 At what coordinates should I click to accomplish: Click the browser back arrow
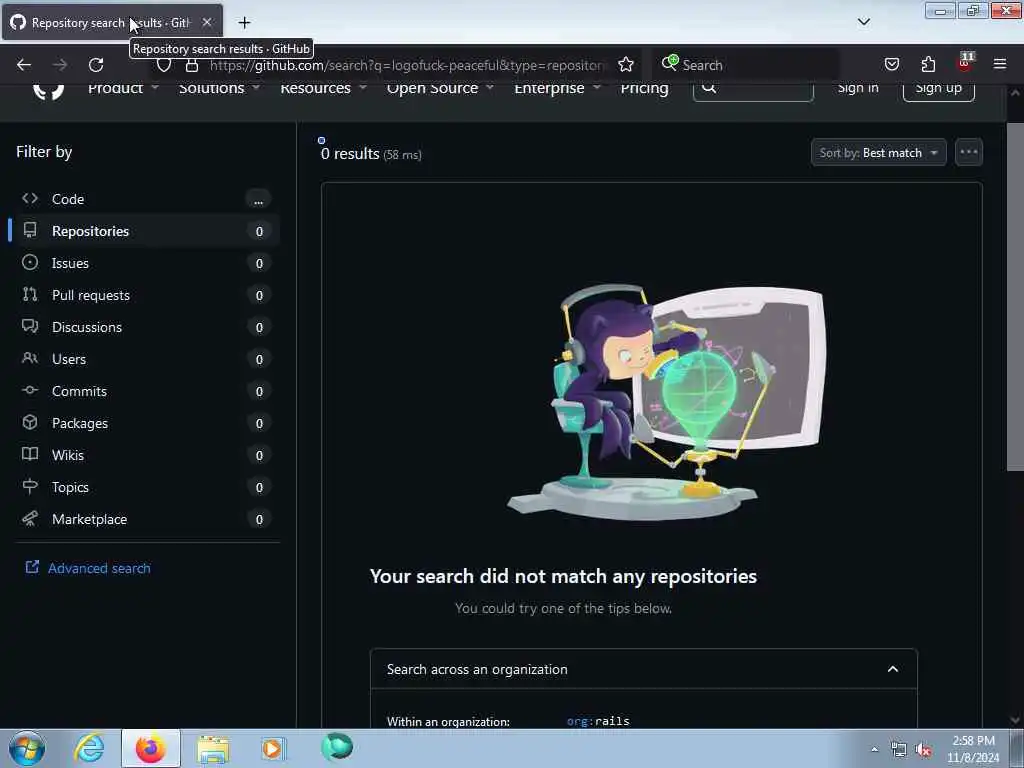(x=24, y=65)
